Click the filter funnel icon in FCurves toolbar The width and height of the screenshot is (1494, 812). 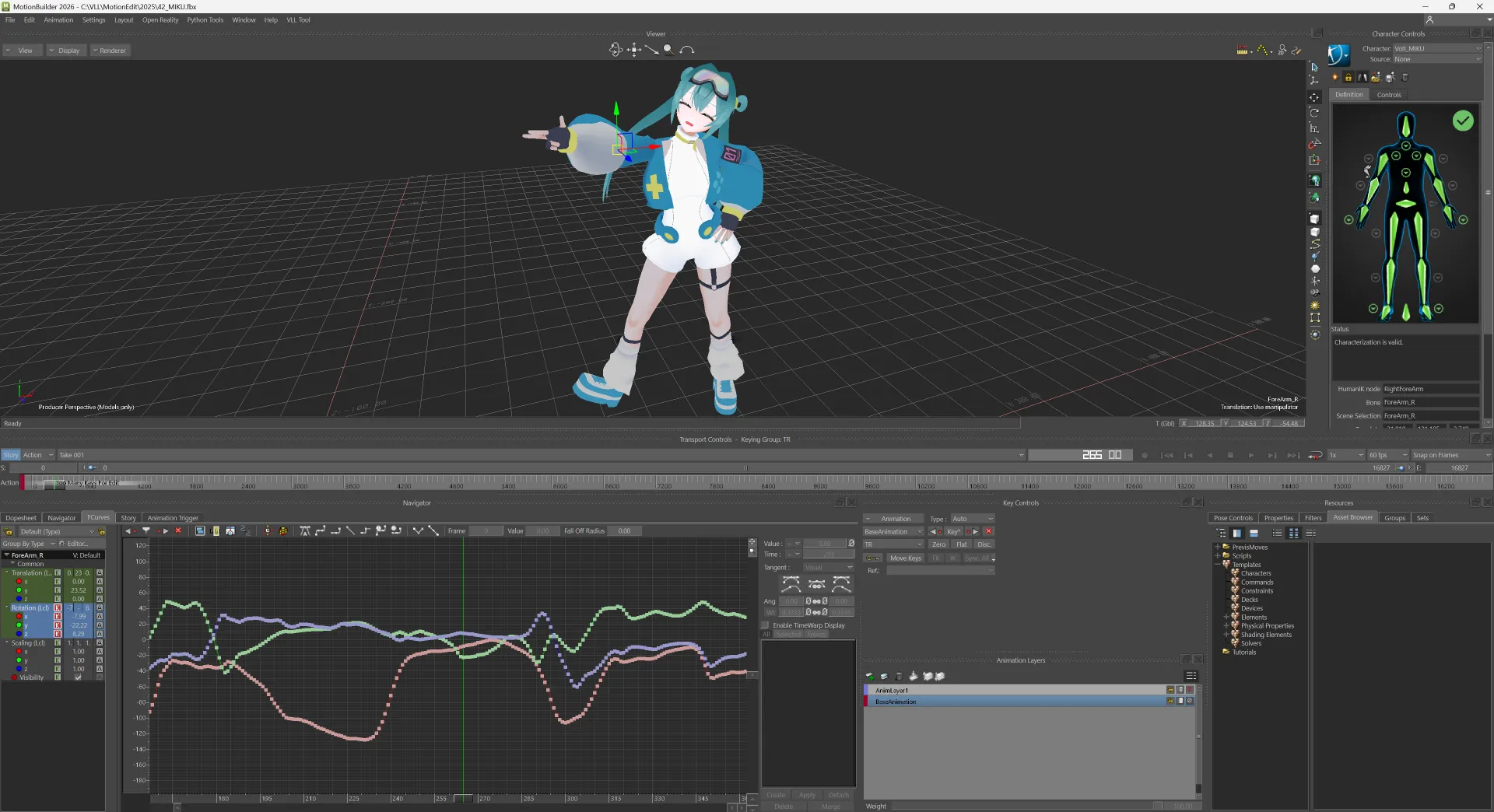(x=146, y=531)
